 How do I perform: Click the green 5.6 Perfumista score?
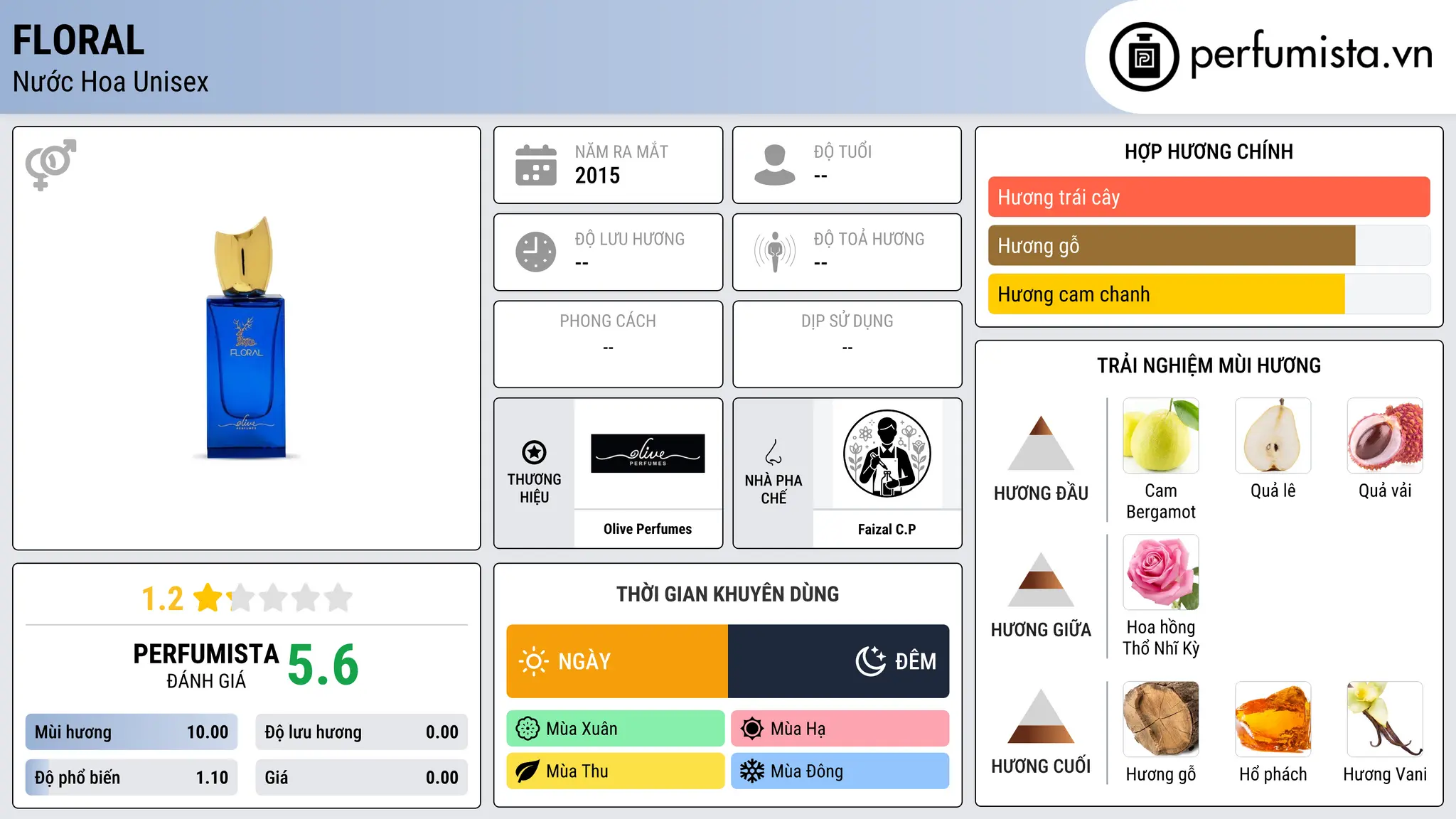tap(323, 665)
